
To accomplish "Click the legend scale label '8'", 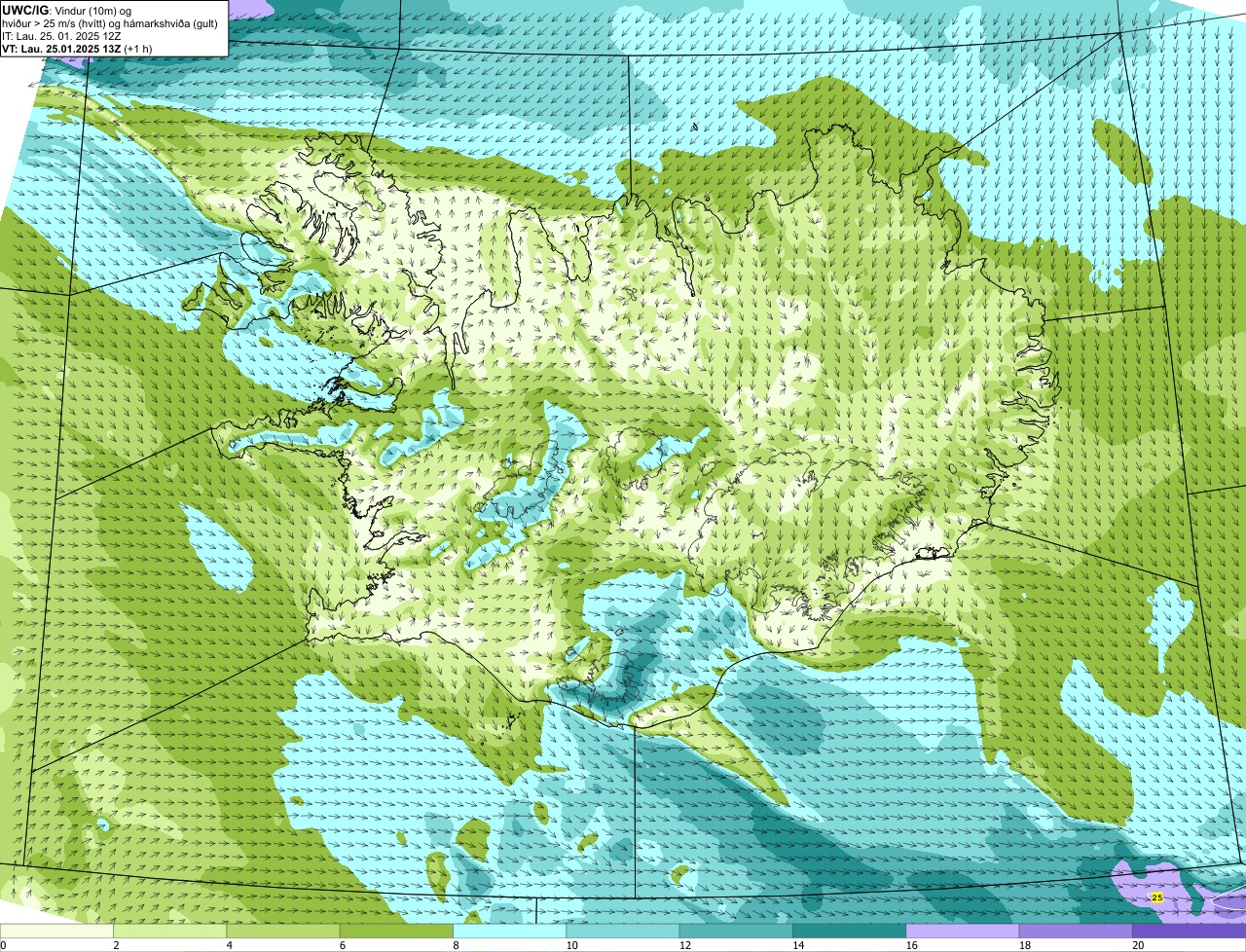I will point(456,945).
